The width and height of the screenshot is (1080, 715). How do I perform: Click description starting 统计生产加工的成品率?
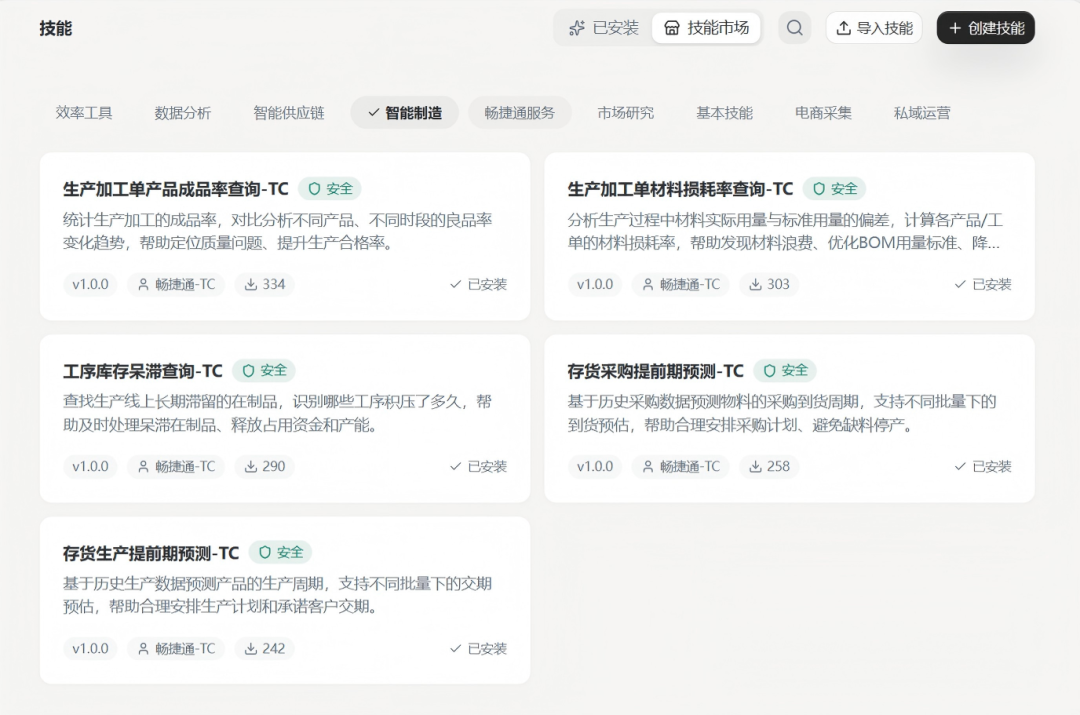(x=278, y=231)
